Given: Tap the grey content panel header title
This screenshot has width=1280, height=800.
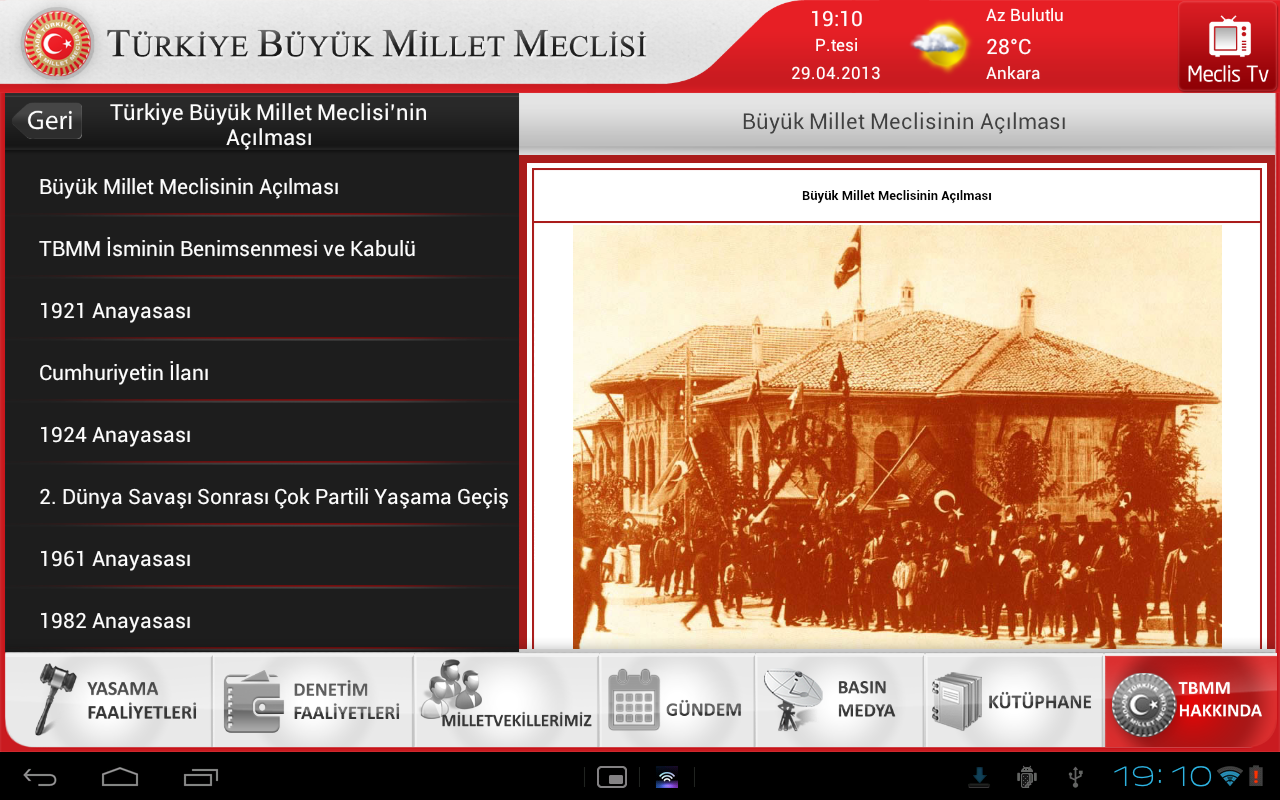Looking at the screenshot, I should (904, 122).
